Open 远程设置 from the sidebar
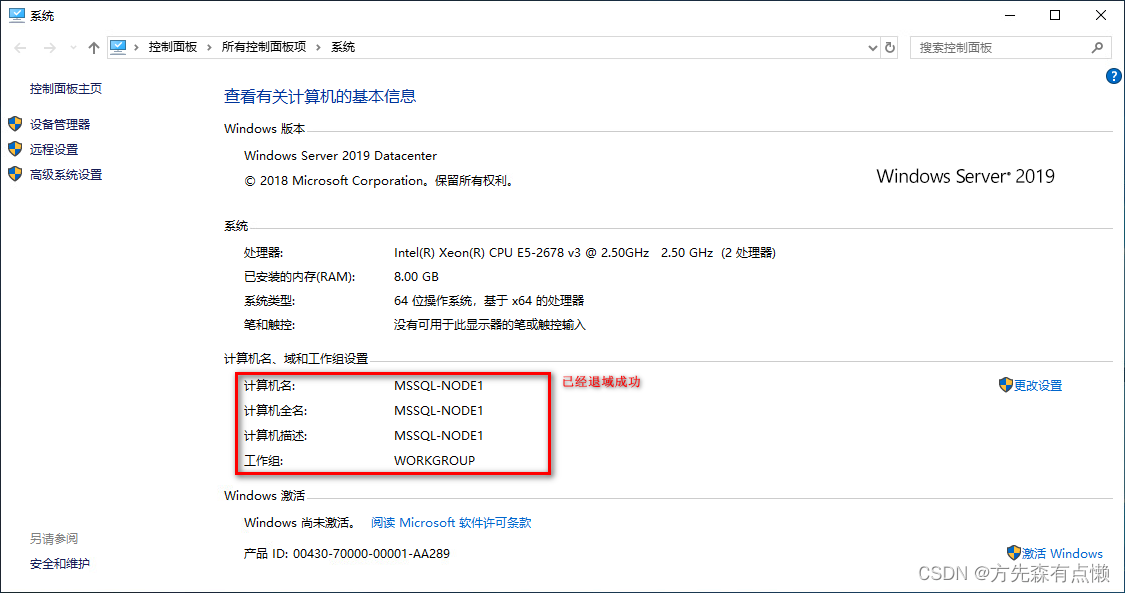This screenshot has height=593, width=1125. click(x=54, y=150)
